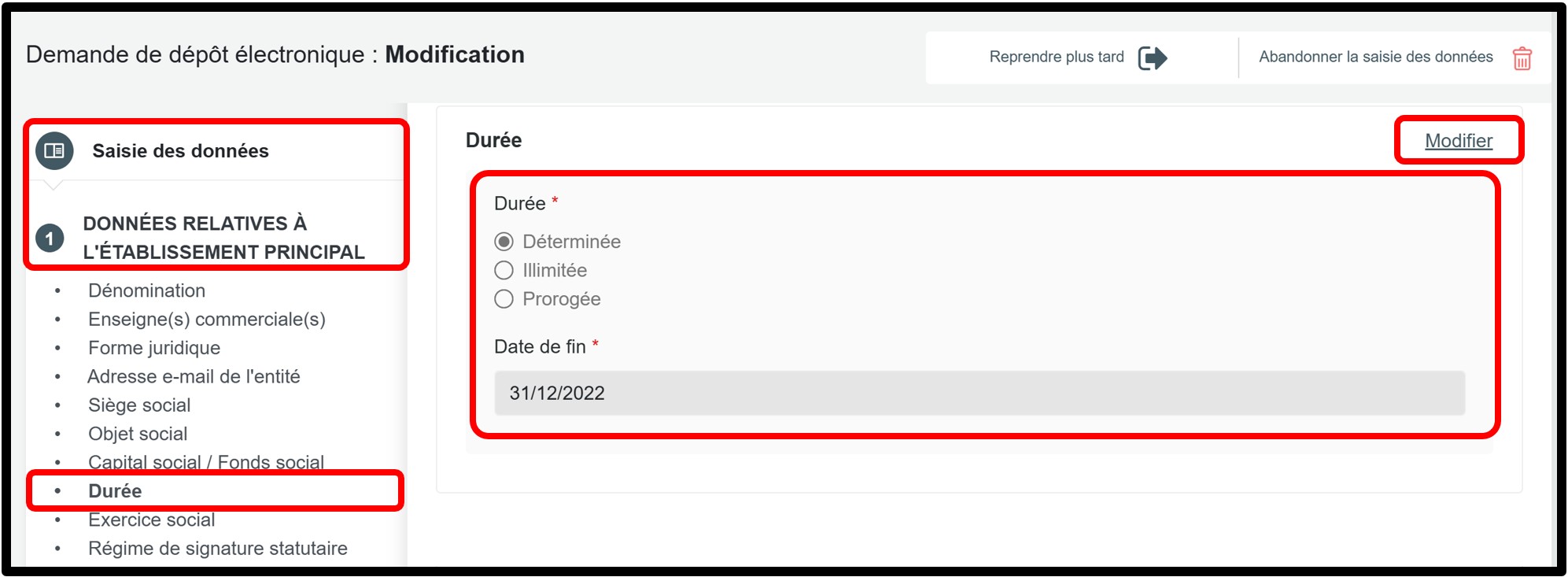Click the step 1 circle badge
Viewport: 1568px width, 577px height.
[x=50, y=238]
